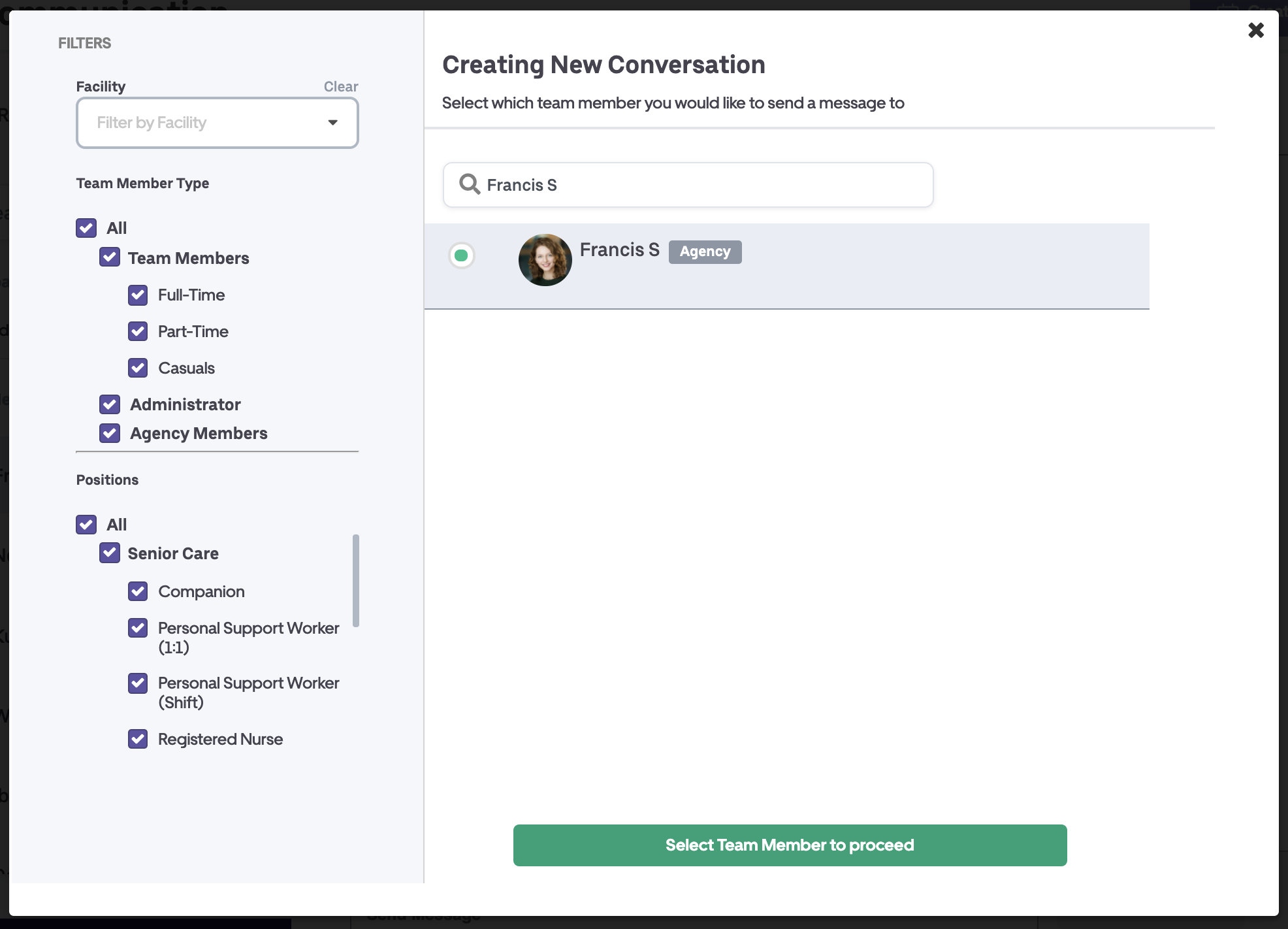
Task: Select the Francis S radio button
Action: tap(462, 255)
